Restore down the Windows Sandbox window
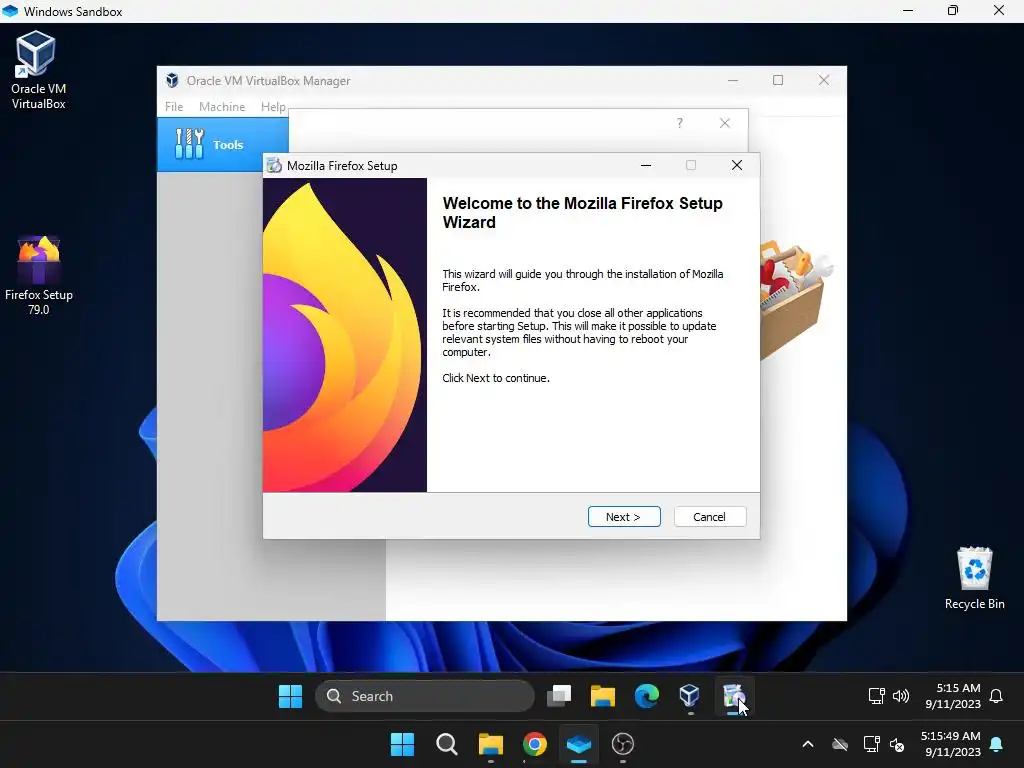The height and width of the screenshot is (768, 1024). click(x=953, y=10)
